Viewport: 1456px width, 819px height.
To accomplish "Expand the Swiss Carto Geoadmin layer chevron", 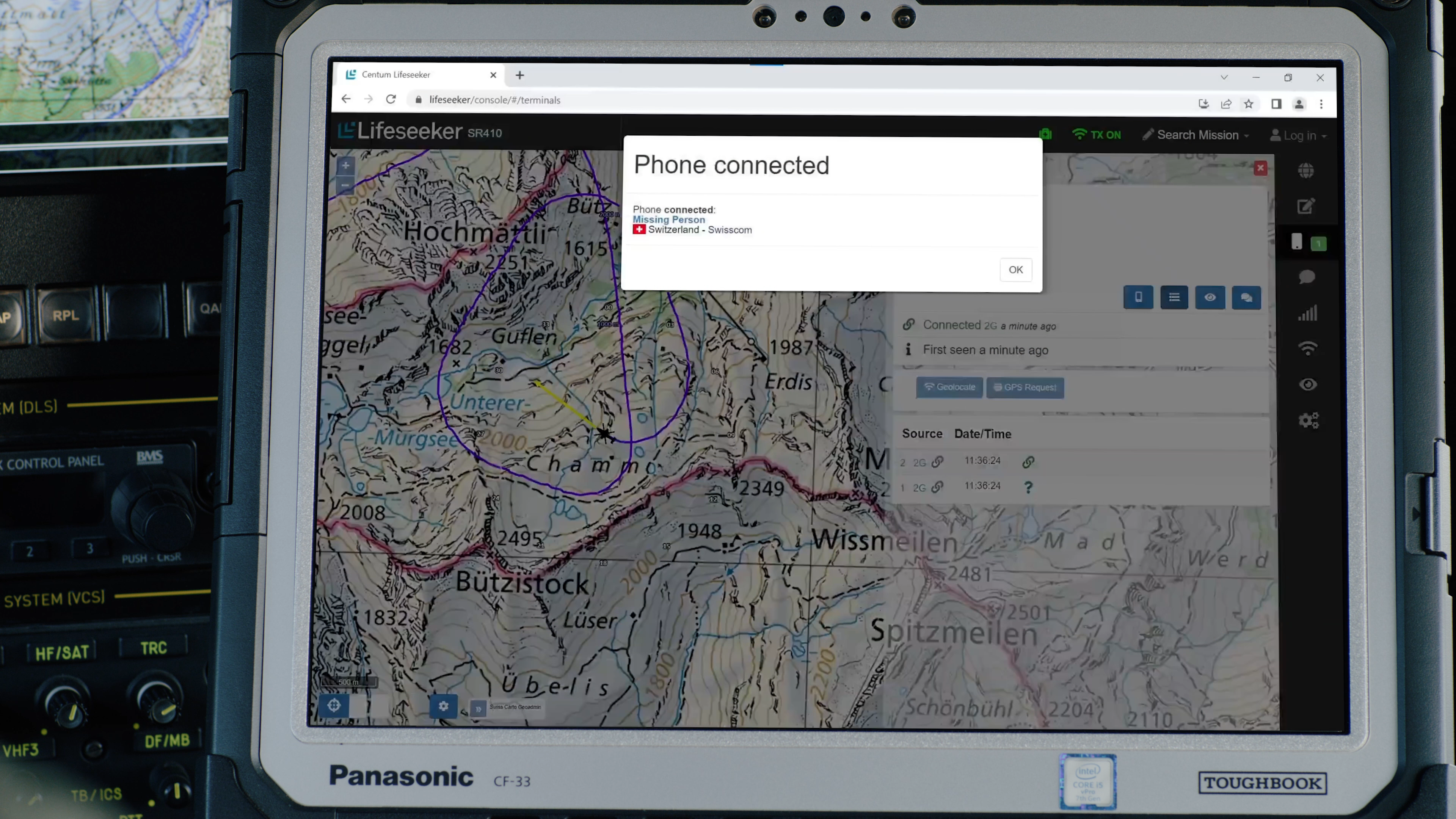I will [478, 709].
